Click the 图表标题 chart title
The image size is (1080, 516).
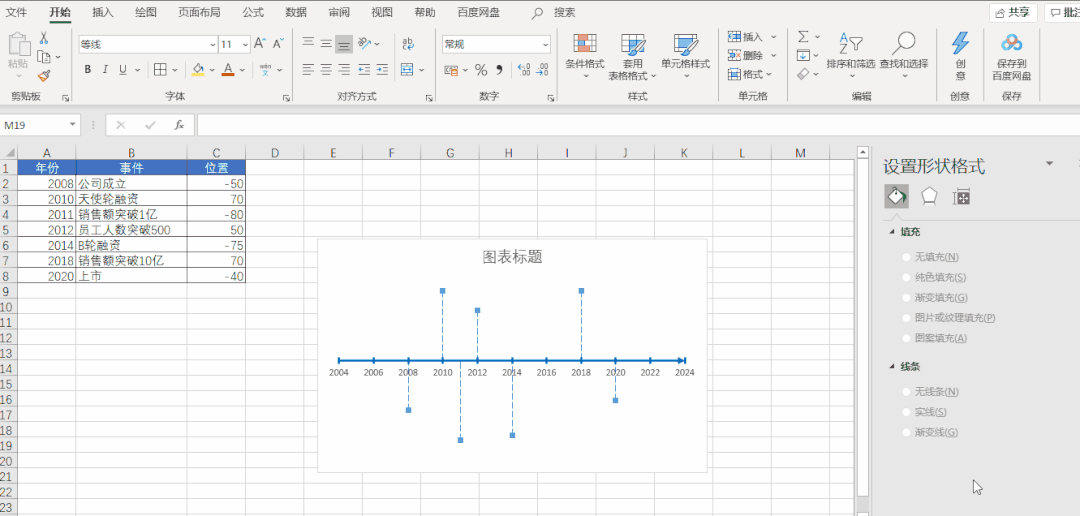click(x=512, y=257)
